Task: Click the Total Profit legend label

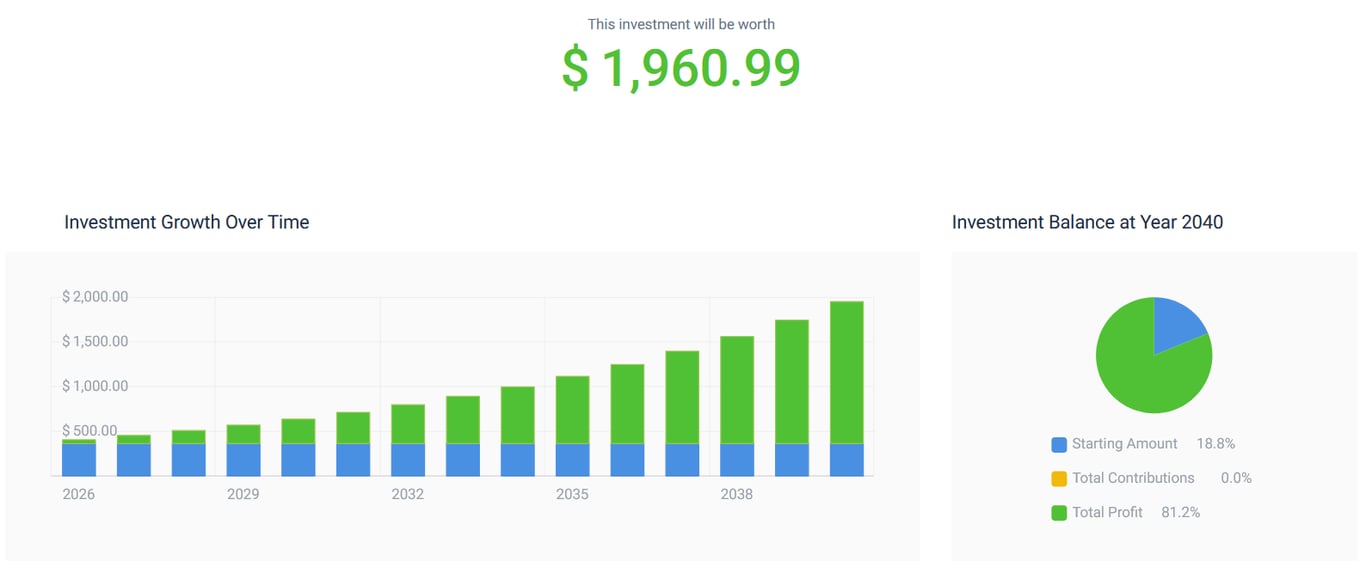Action: (x=1107, y=512)
